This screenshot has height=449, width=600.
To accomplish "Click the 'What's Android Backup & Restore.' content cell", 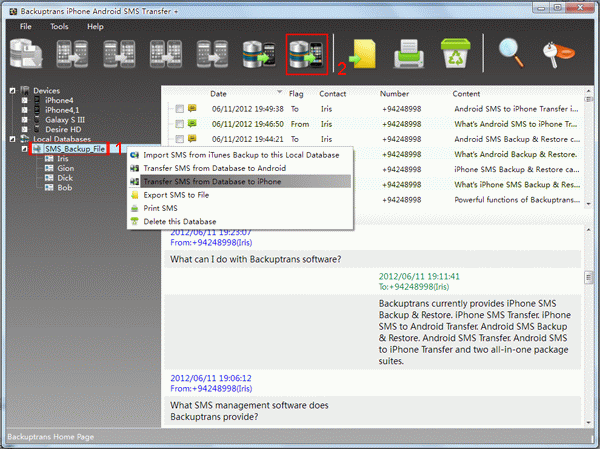I will pyautogui.click(x=515, y=154).
